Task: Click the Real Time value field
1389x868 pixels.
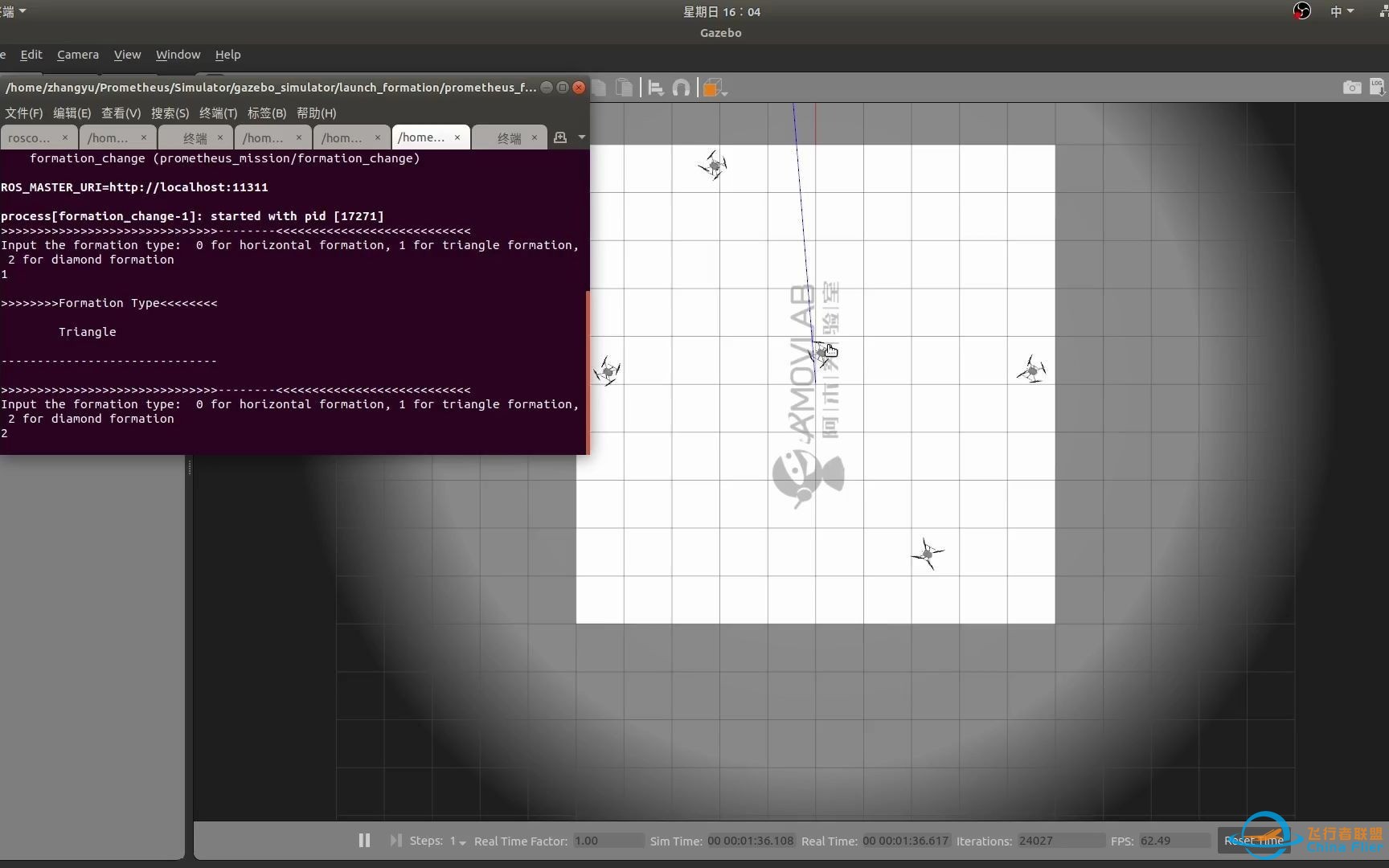Action: click(906, 841)
